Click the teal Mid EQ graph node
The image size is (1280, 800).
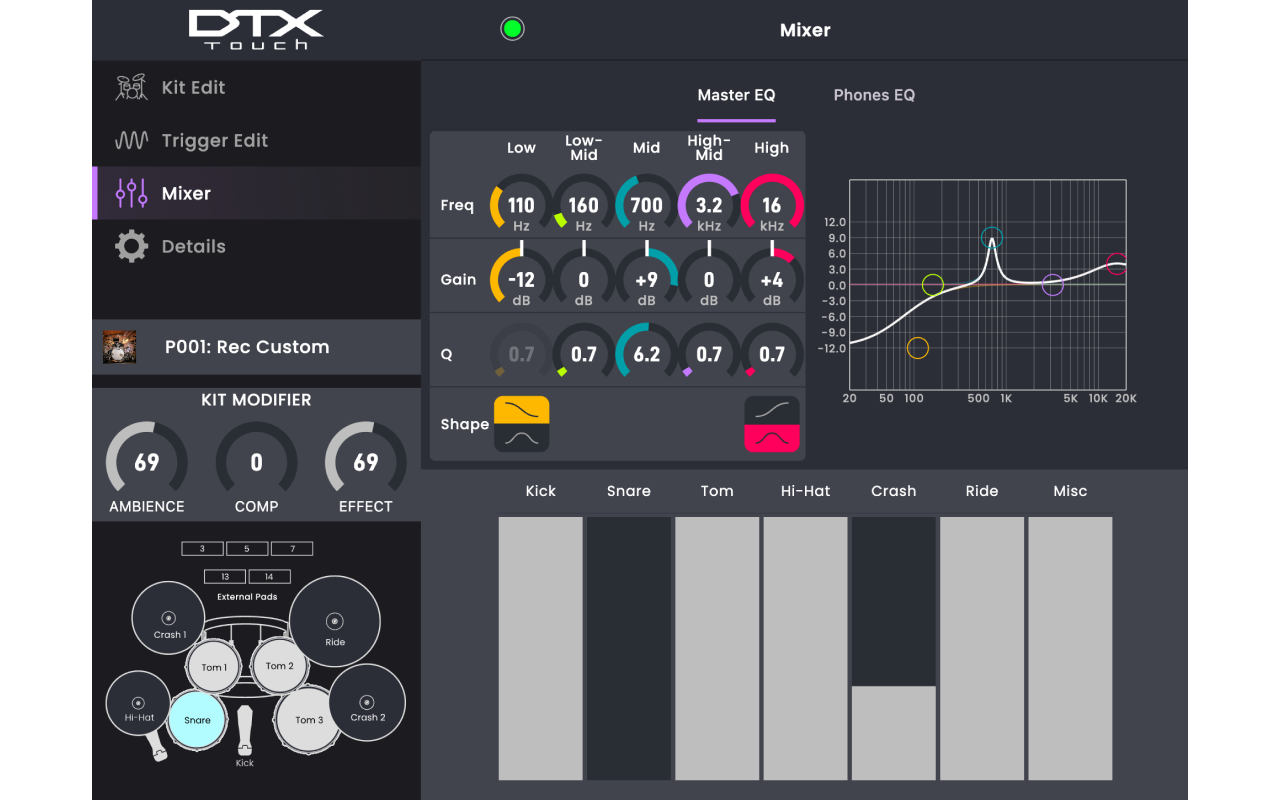(991, 238)
